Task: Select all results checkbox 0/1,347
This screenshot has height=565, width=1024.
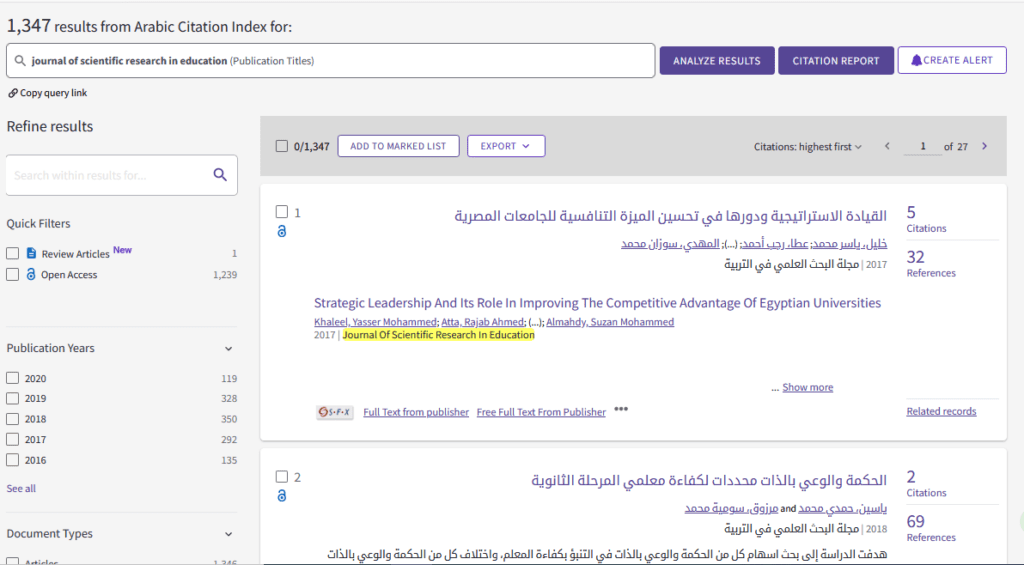Action: click(x=282, y=146)
